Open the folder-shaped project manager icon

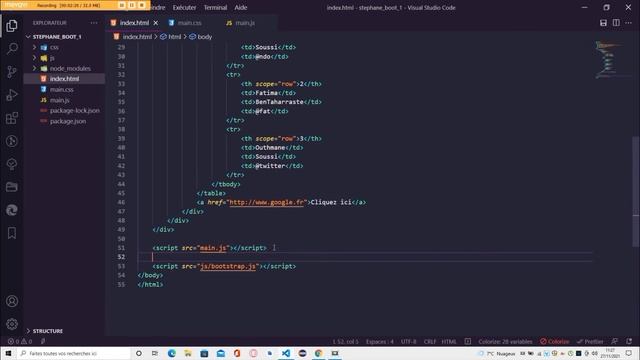(12, 187)
